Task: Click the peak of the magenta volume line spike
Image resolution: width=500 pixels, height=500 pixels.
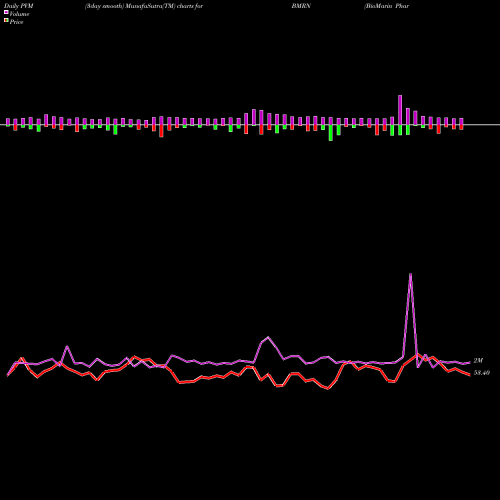Action: 410,274
